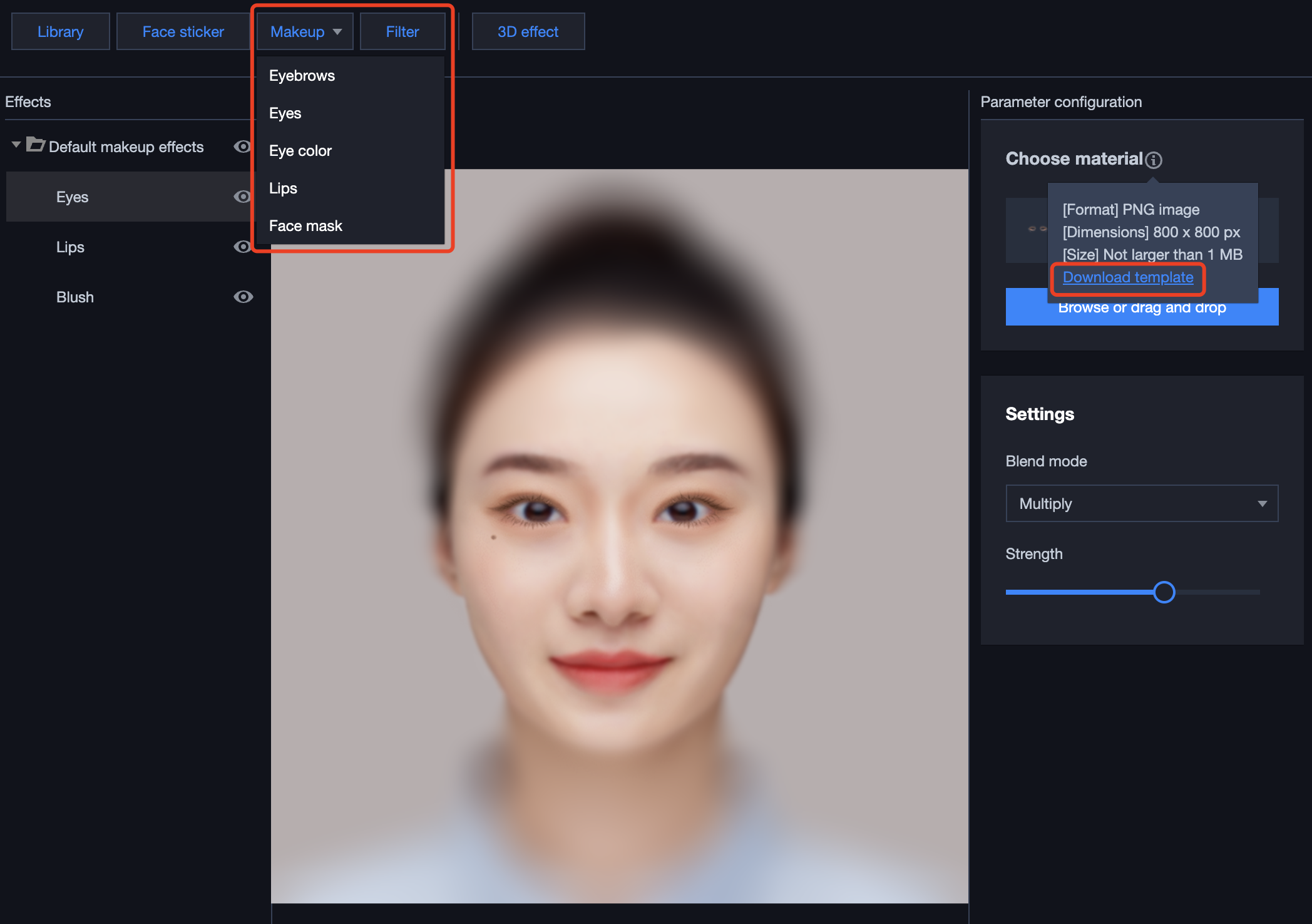This screenshot has width=1312, height=924.
Task: Open the 3D effect tab
Action: [x=528, y=32]
